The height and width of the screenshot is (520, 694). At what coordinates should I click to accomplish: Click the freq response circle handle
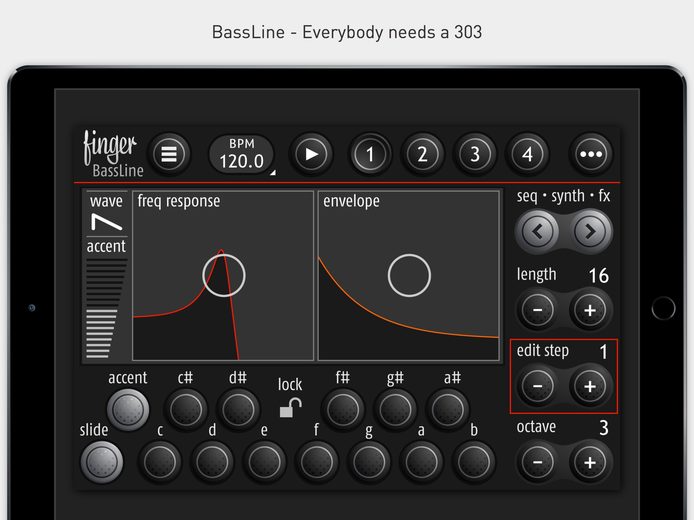click(x=224, y=275)
